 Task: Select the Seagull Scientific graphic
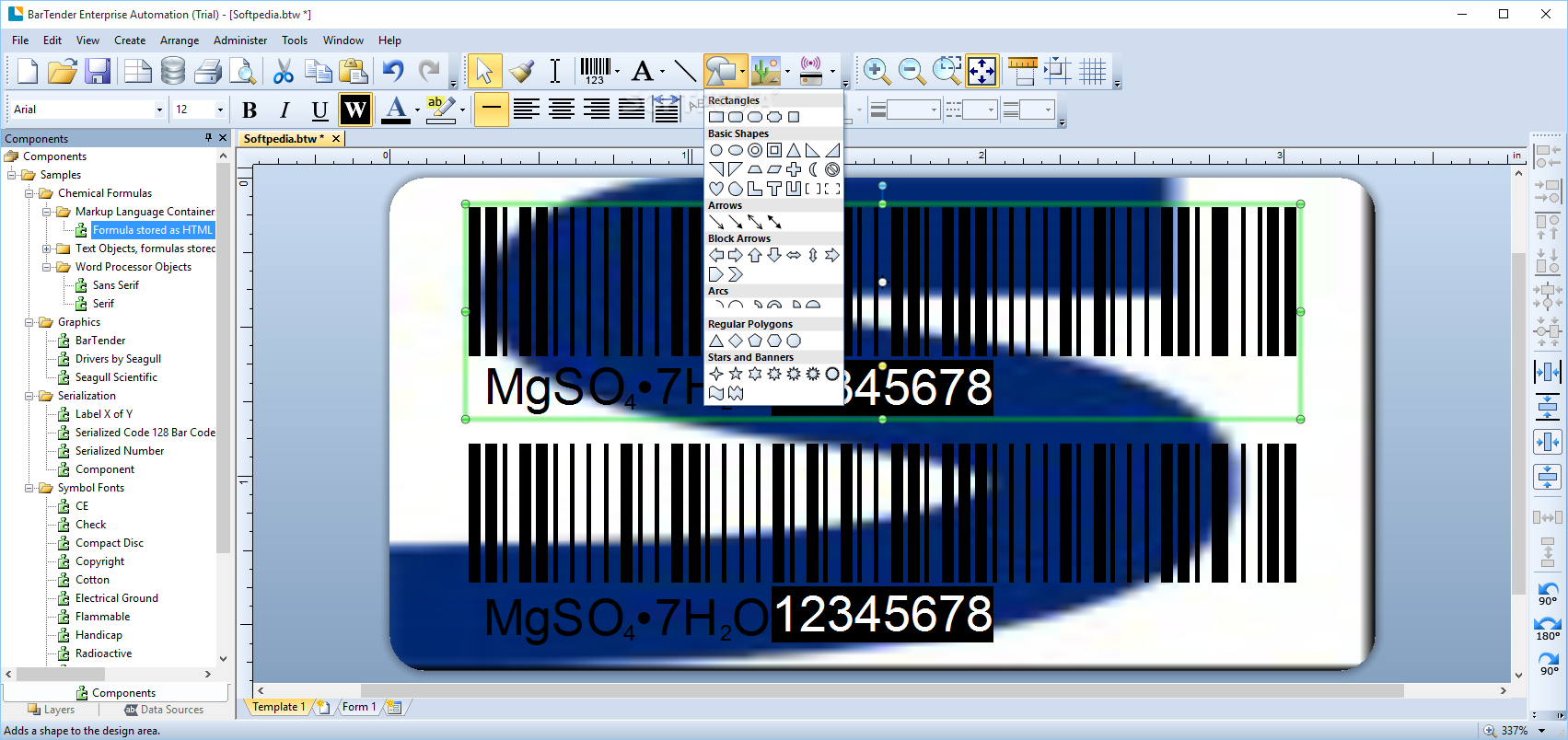point(116,377)
